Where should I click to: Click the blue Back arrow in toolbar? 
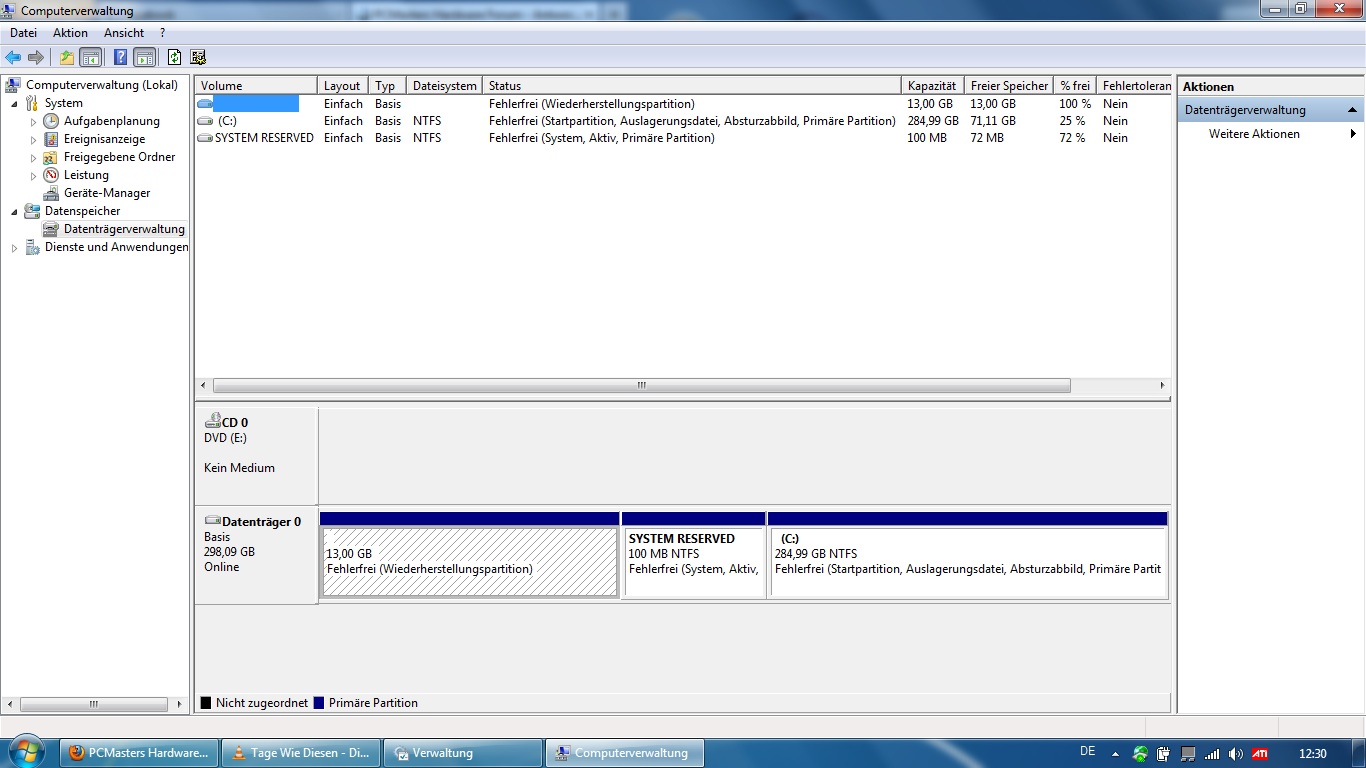tap(13, 57)
